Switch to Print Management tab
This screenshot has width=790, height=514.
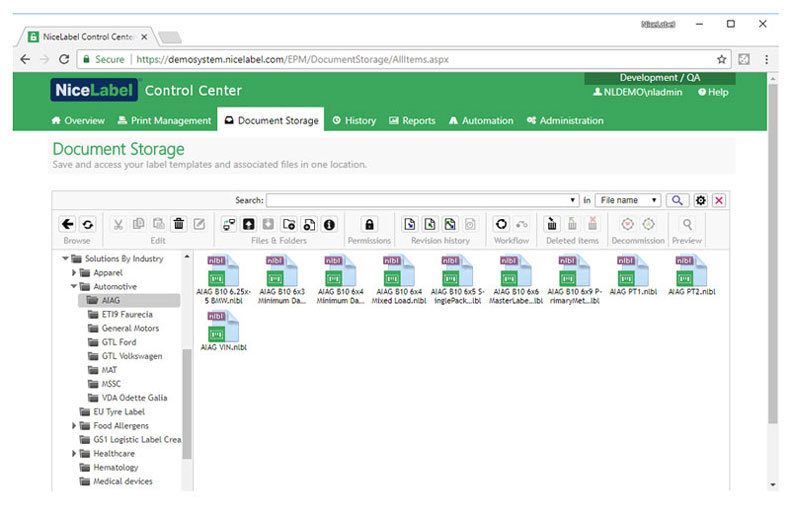coord(164,120)
